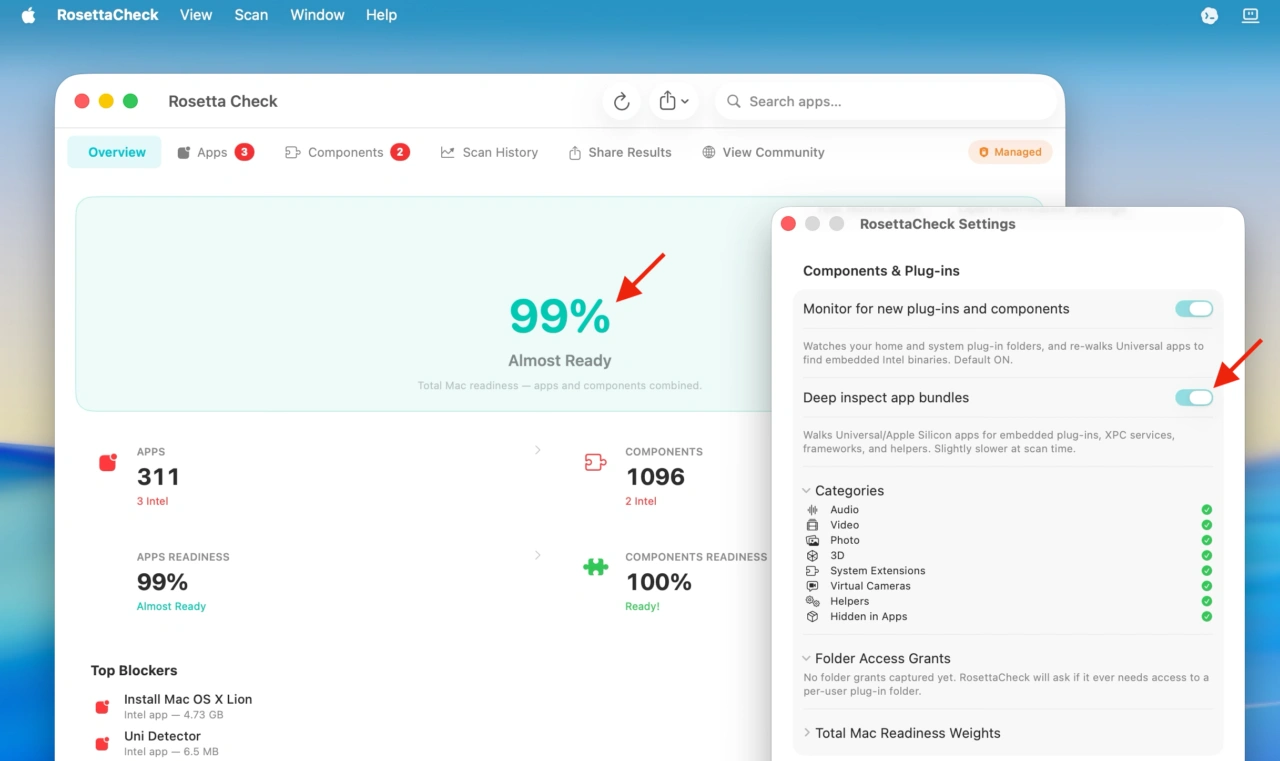Open the share options dropdown in the toolbar

click(x=673, y=101)
